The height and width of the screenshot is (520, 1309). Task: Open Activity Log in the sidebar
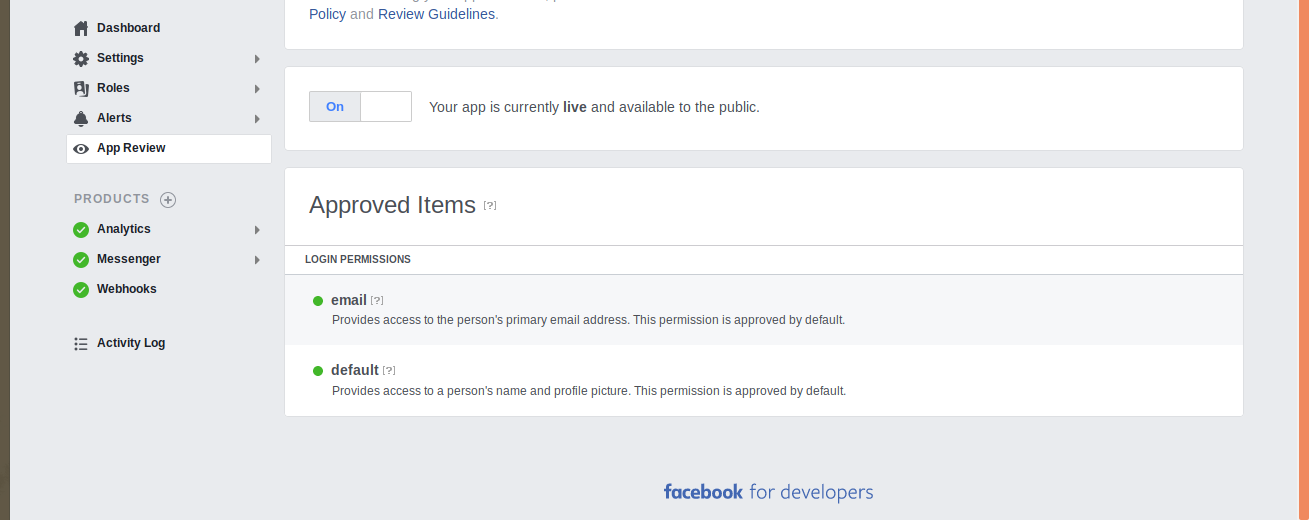[169, 343]
